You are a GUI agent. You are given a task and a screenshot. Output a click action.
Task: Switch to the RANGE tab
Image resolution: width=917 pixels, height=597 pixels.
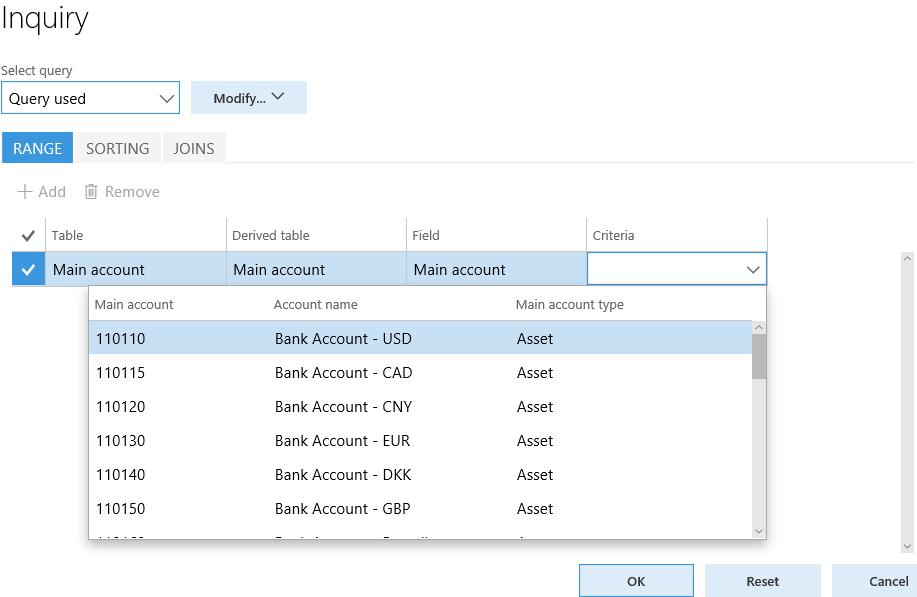(37, 148)
